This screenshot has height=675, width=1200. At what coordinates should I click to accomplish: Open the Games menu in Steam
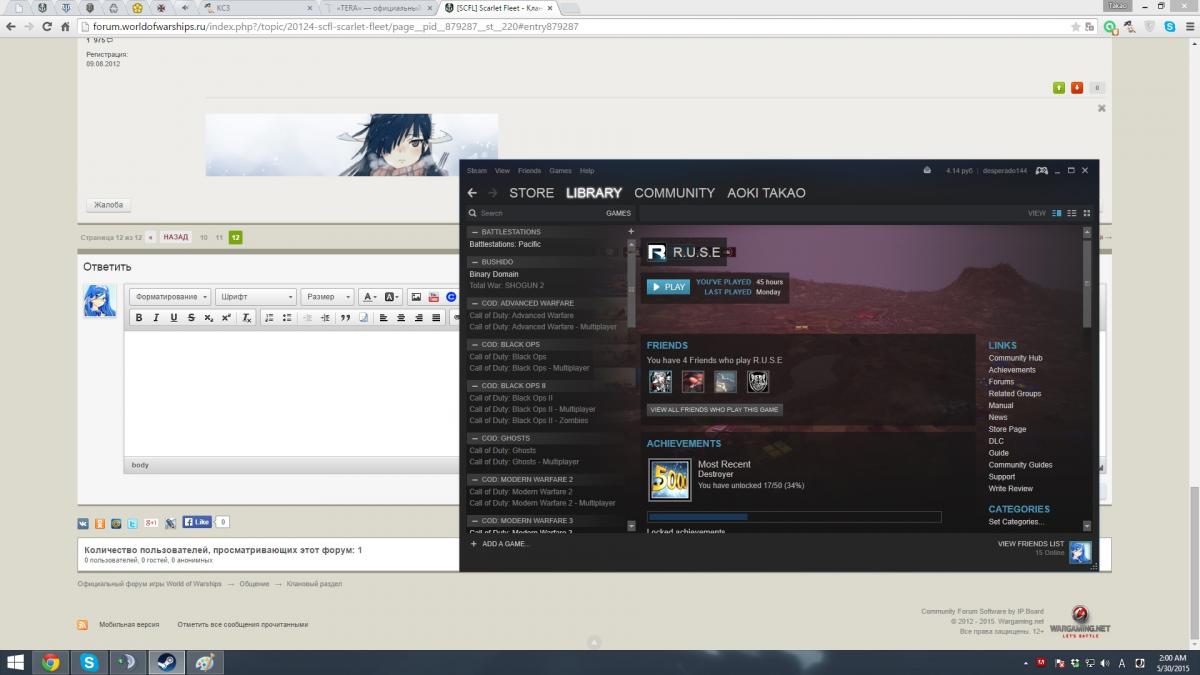(560, 171)
